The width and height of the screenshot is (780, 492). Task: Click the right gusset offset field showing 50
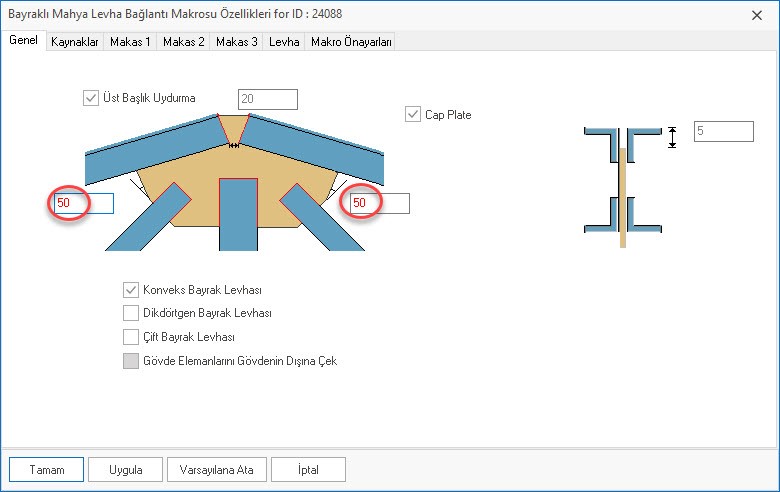(x=380, y=203)
